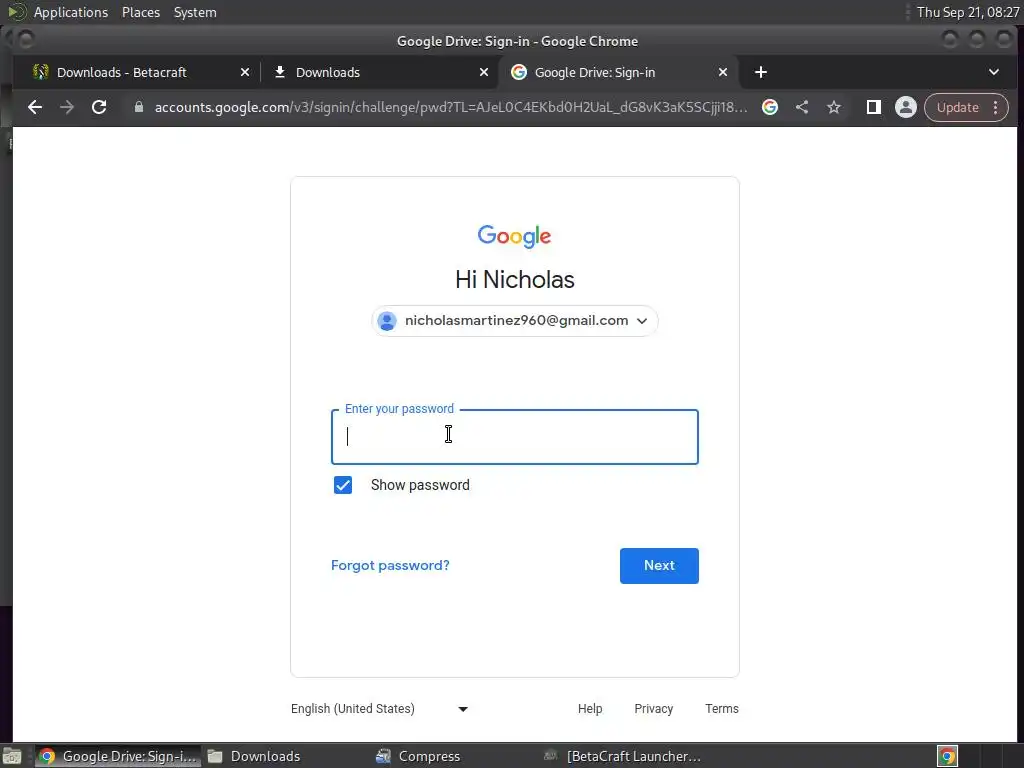
Task: Switch to Downloads - Betacraft tab
Action: pyautogui.click(x=121, y=72)
